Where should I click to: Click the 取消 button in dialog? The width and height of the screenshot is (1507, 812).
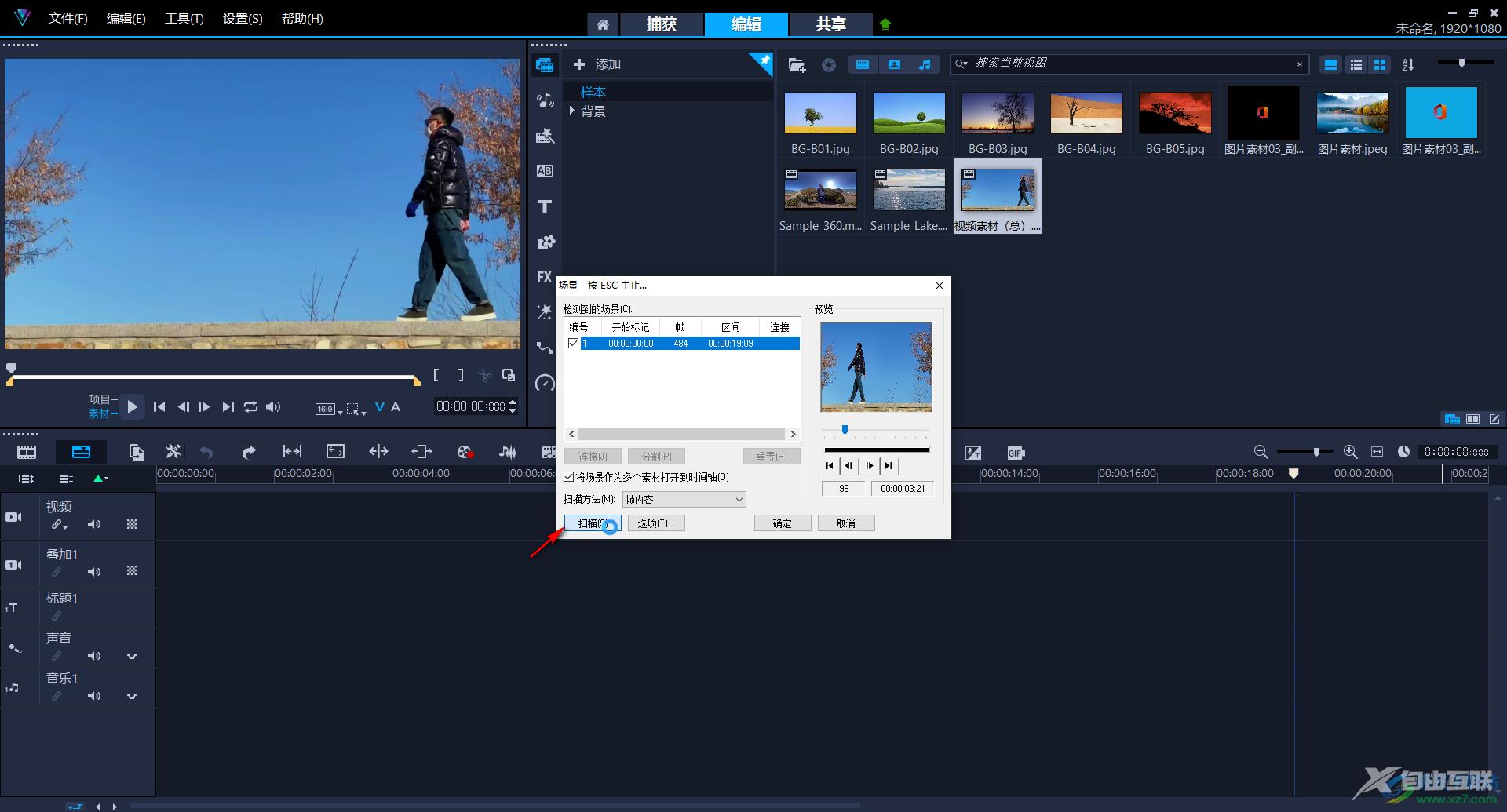846,523
